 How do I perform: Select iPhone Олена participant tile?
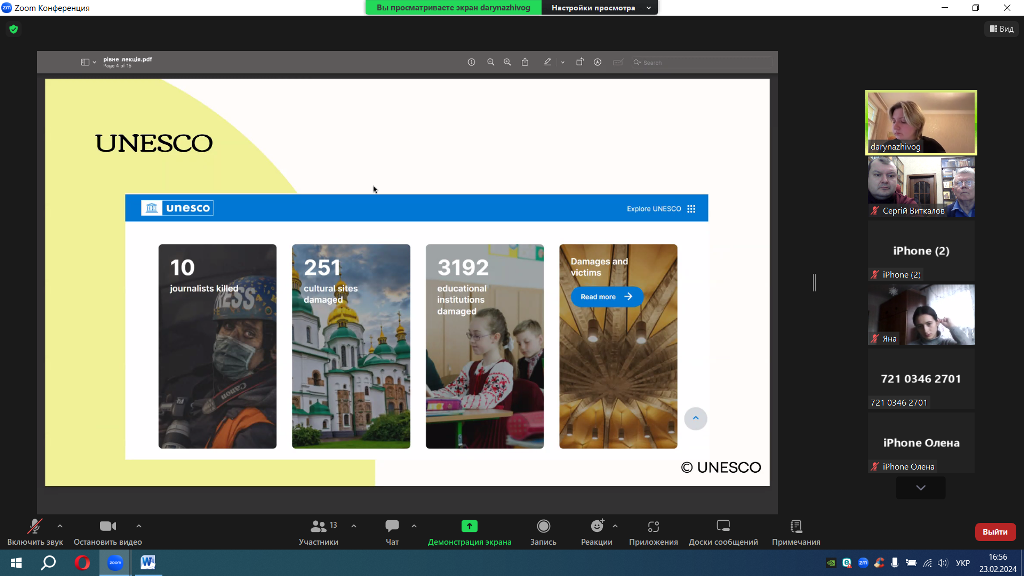coord(921,443)
